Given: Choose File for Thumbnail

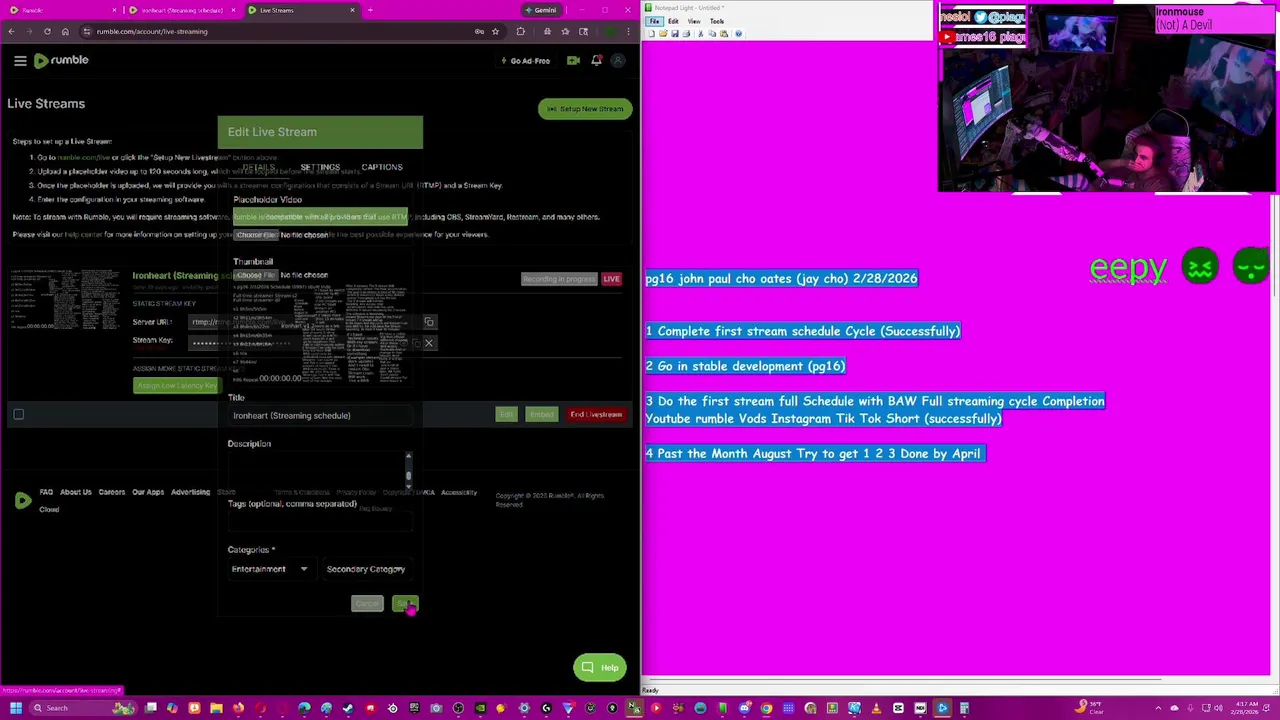Looking at the screenshot, I should [x=256, y=275].
